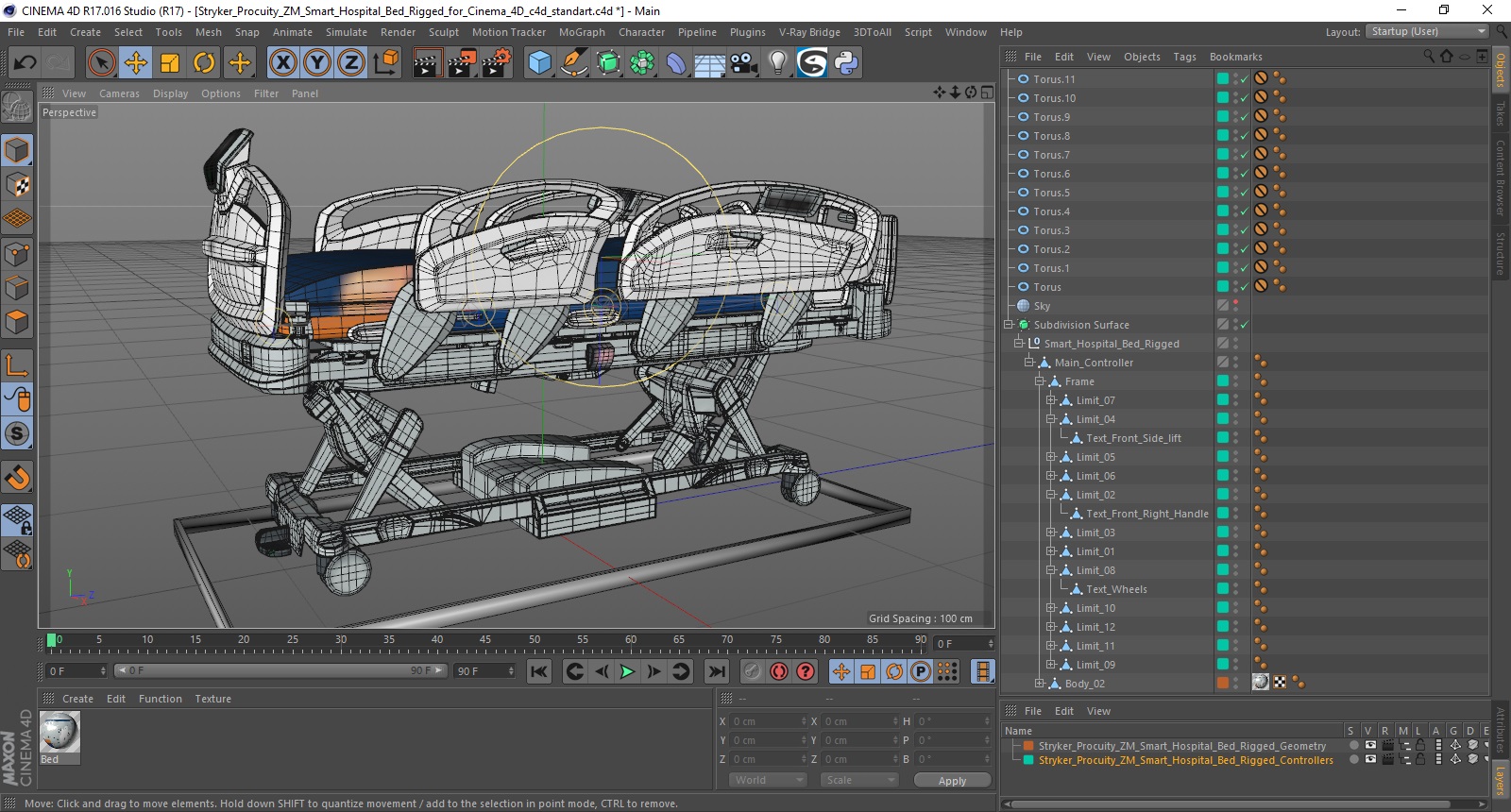Open Edit Render Settings icon
This screenshot has height=812, width=1511.
point(496,63)
